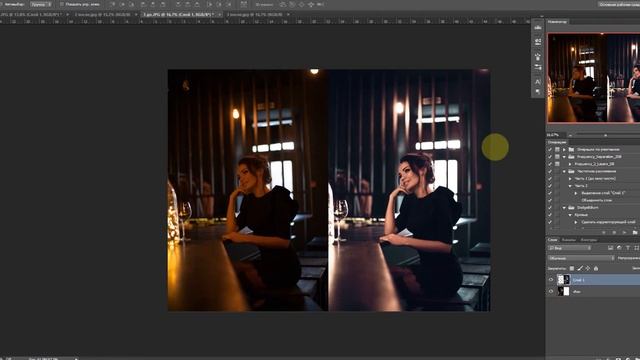The width and height of the screenshot is (640, 360).
Task: Select Объединить слои action step
Action: click(x=597, y=200)
